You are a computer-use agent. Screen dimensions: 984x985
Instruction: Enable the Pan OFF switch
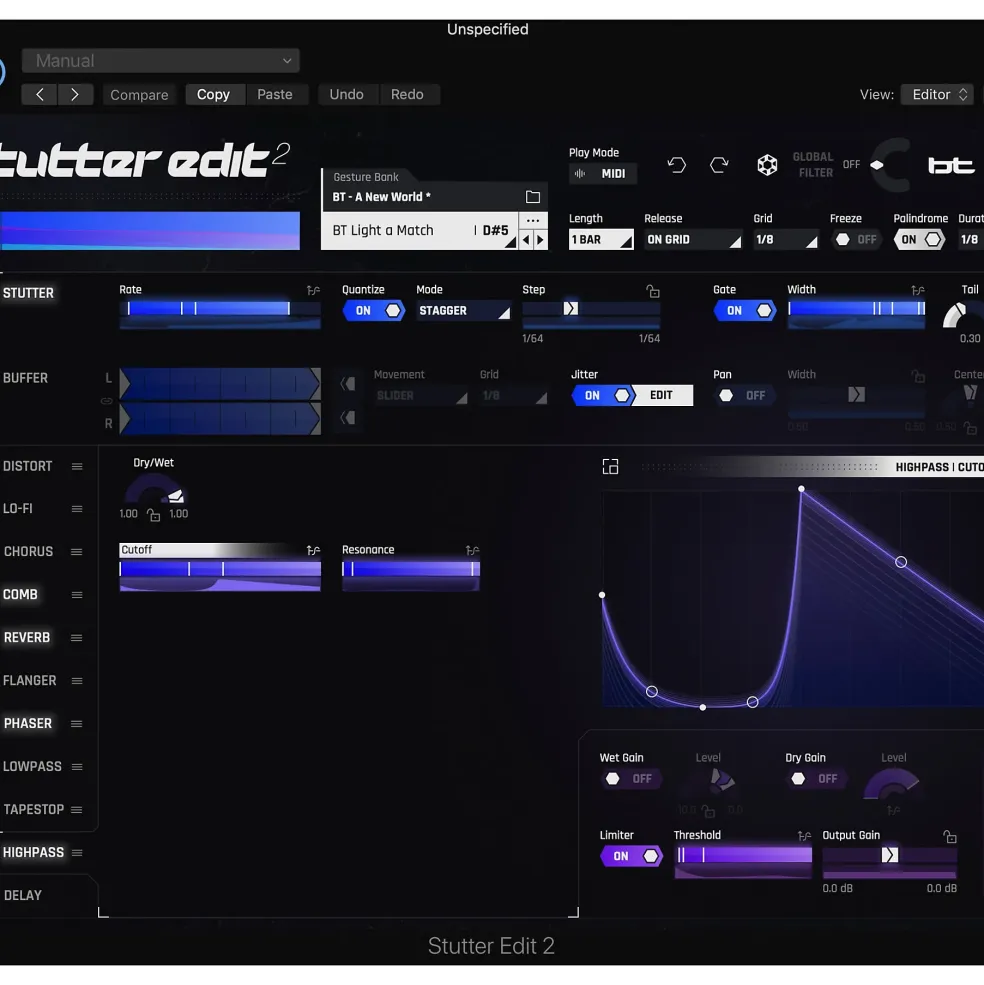point(744,395)
